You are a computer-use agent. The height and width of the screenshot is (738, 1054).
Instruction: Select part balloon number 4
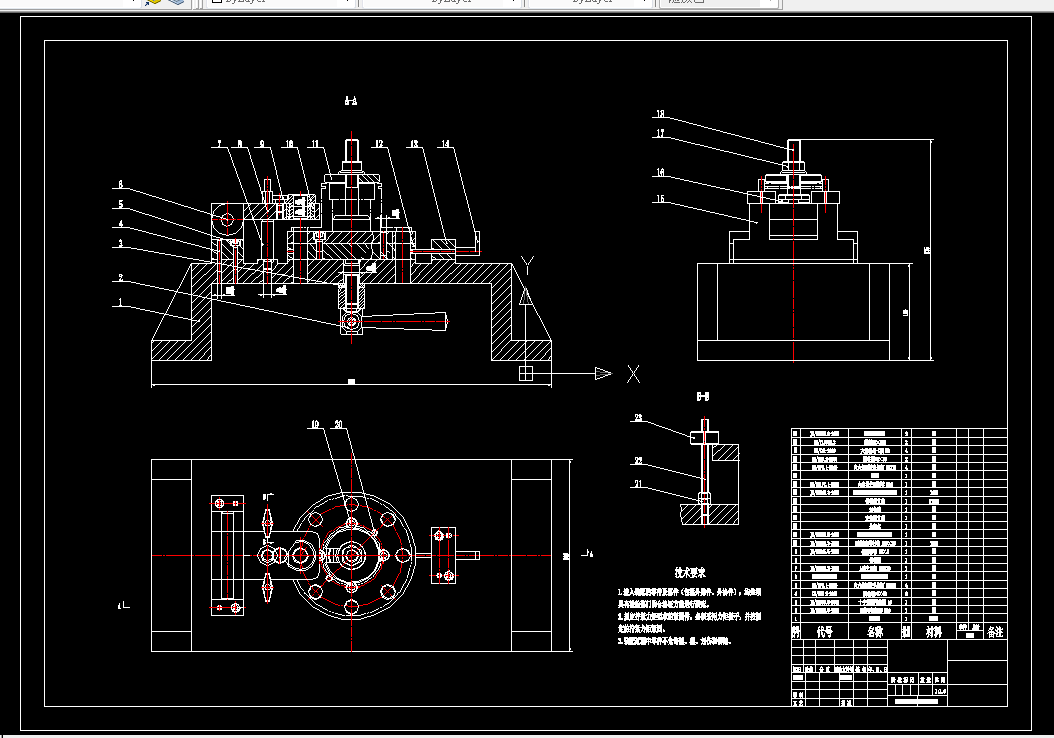tap(120, 224)
